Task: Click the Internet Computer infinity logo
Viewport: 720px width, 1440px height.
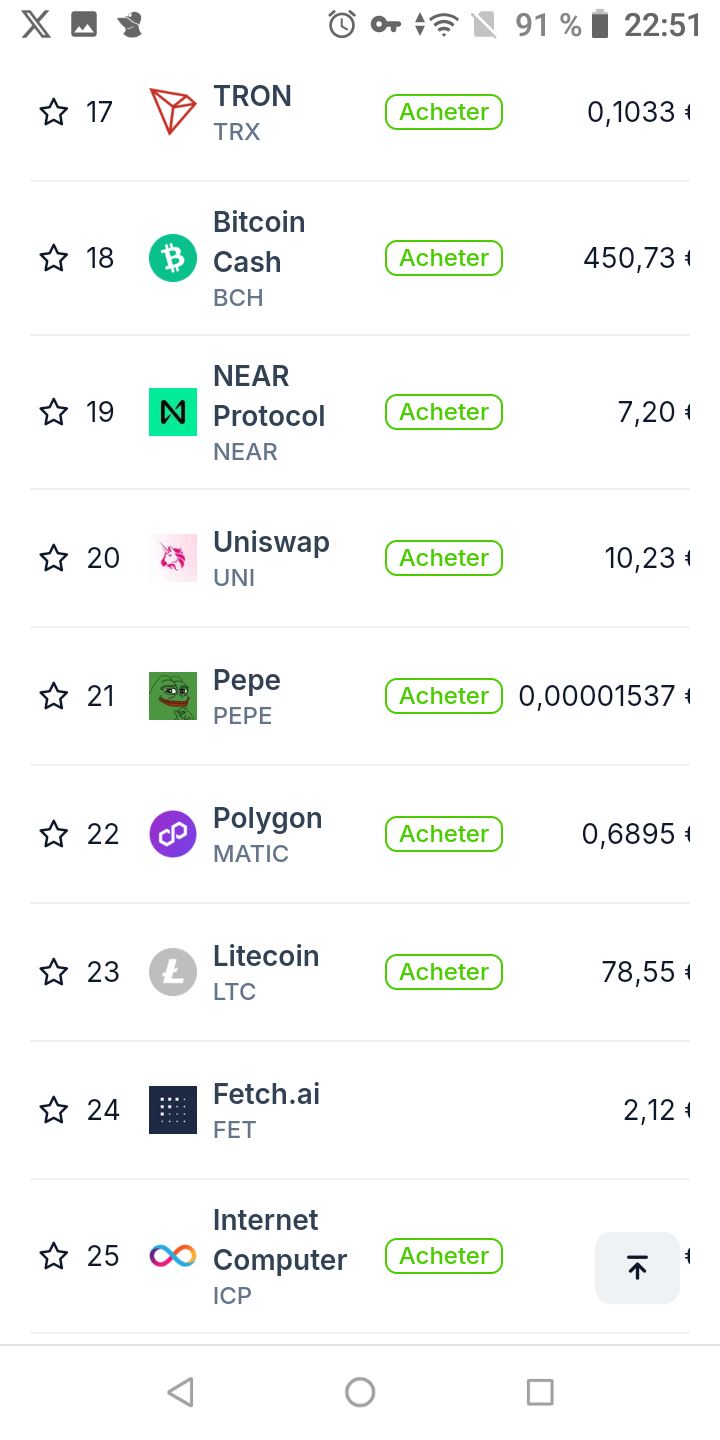Action: point(173,1256)
